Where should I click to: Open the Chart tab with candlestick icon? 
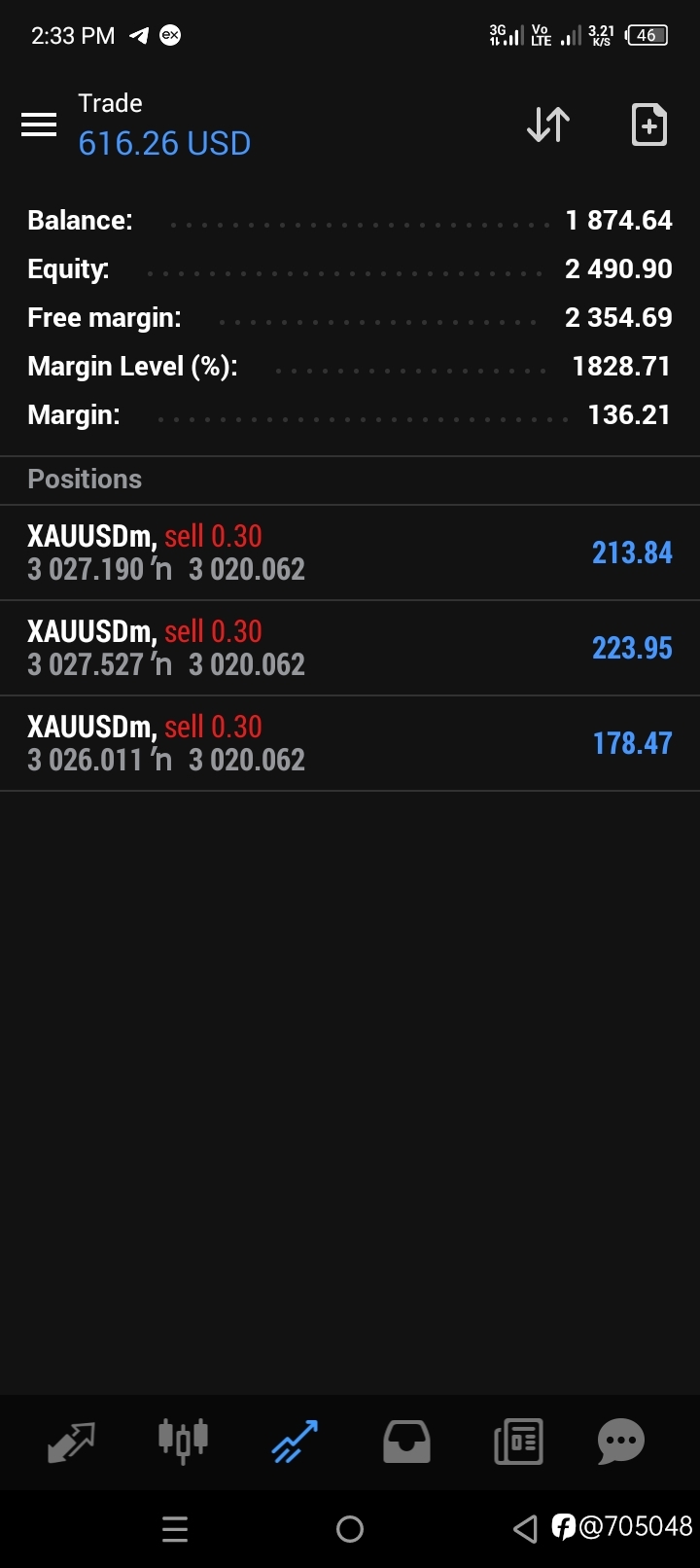[x=183, y=1441]
